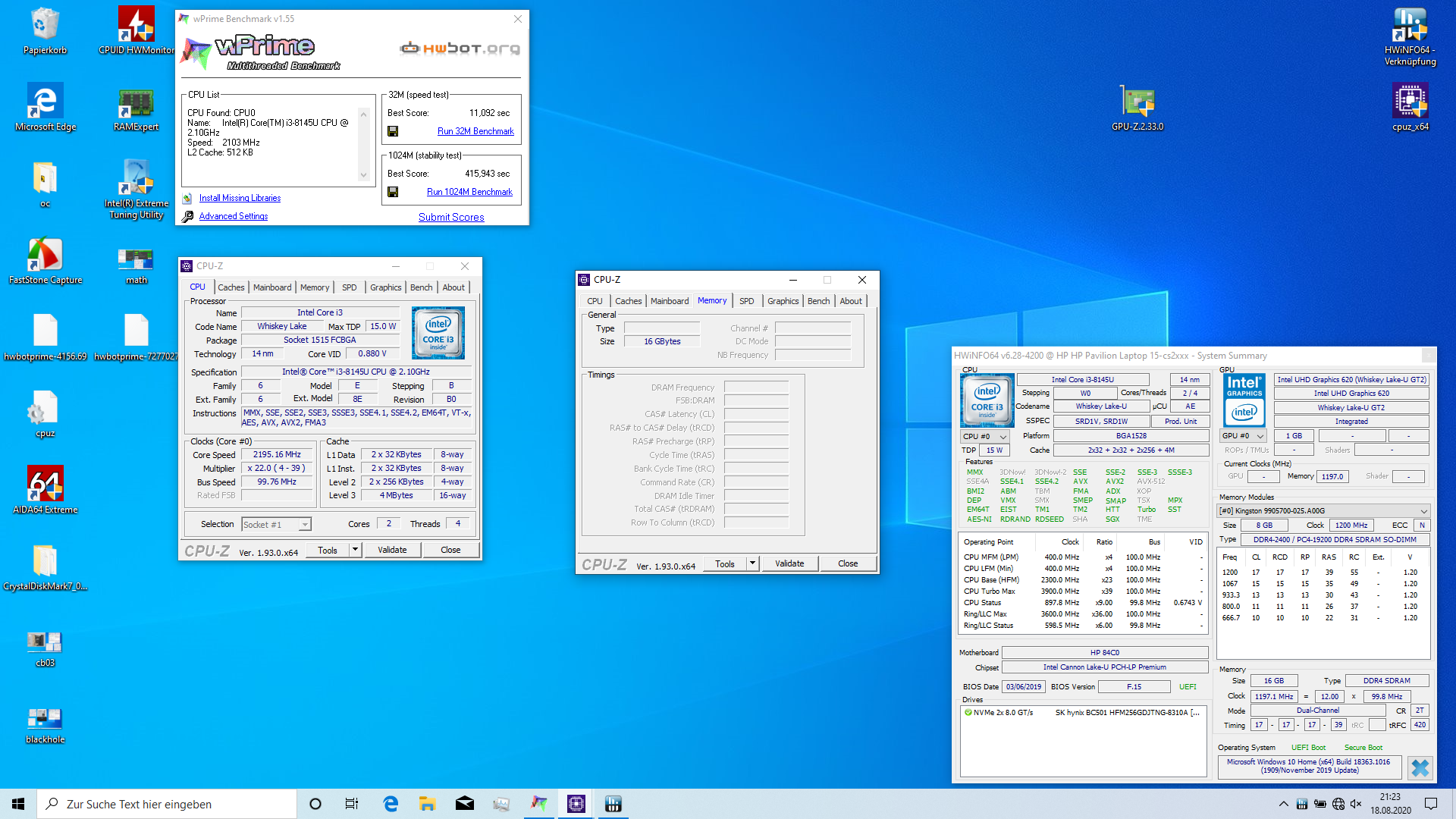
Task: Click the save icon beside Run 1024M Benchmark
Action: pyautogui.click(x=393, y=192)
